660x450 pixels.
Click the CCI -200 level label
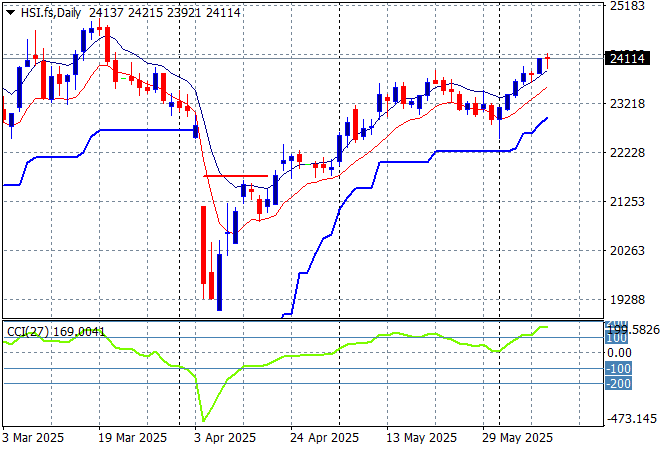tap(618, 383)
